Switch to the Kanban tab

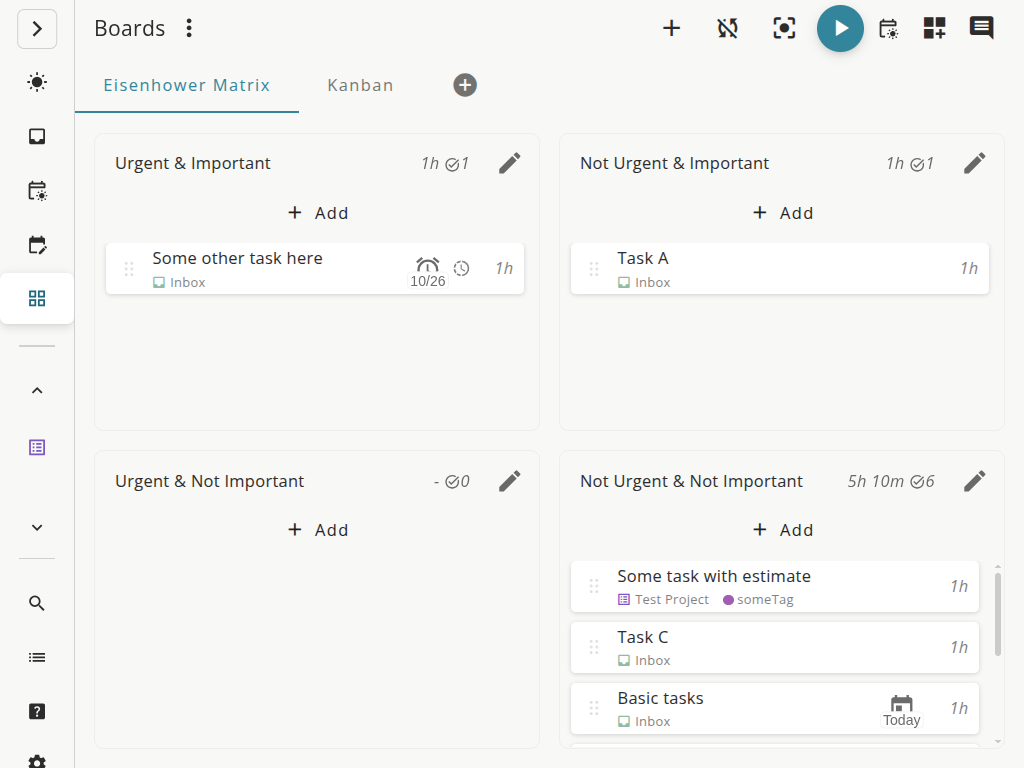point(360,85)
